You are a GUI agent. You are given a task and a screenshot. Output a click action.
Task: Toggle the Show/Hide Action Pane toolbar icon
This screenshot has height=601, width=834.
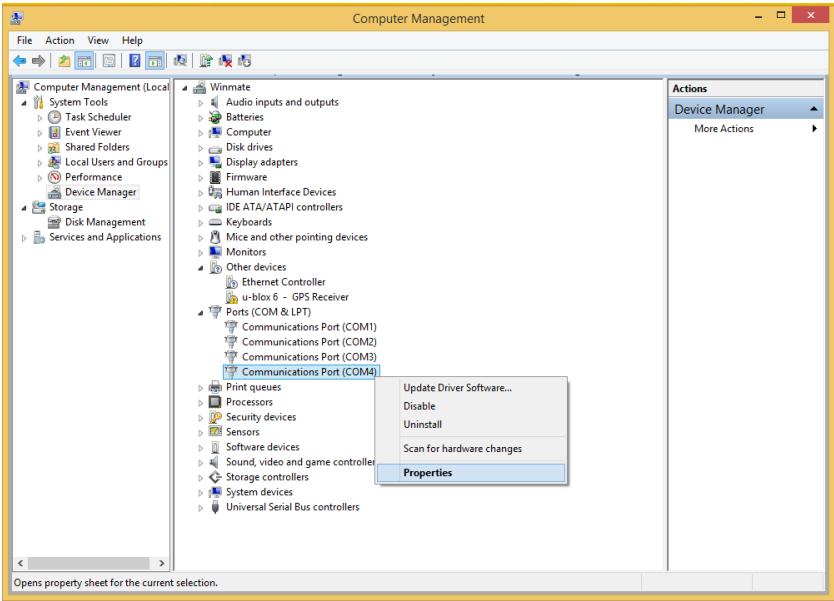point(155,61)
